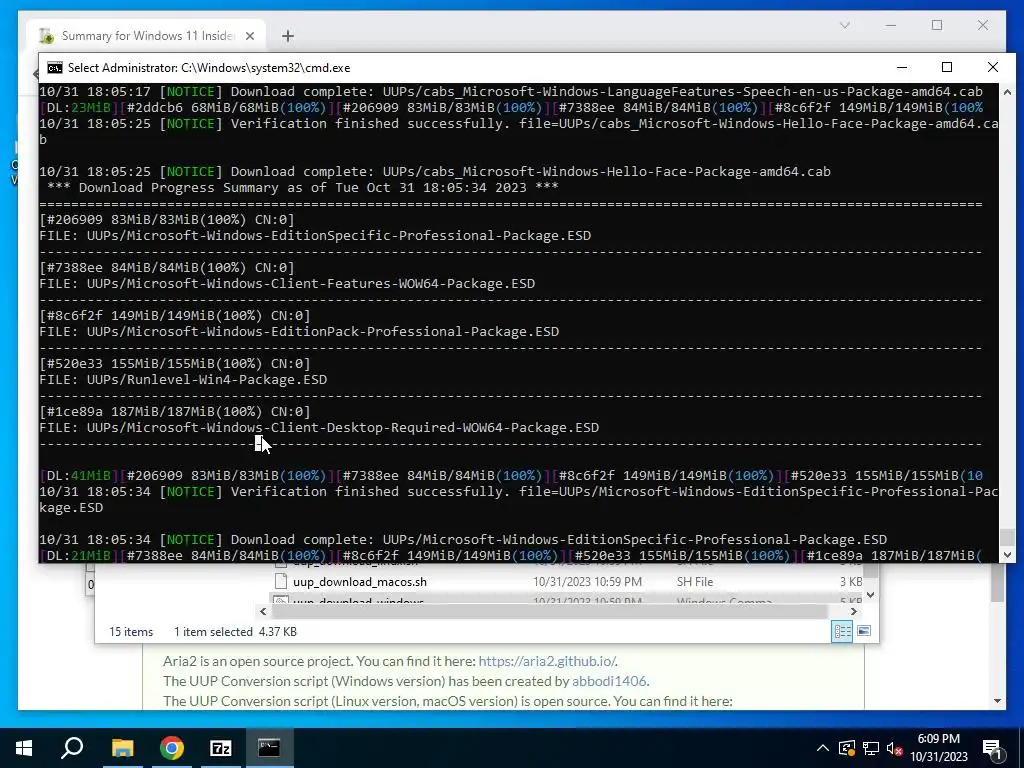Viewport: 1024px width, 768px height.
Task: Select uup_download_macos.sh file in Explorer
Action: [360, 581]
